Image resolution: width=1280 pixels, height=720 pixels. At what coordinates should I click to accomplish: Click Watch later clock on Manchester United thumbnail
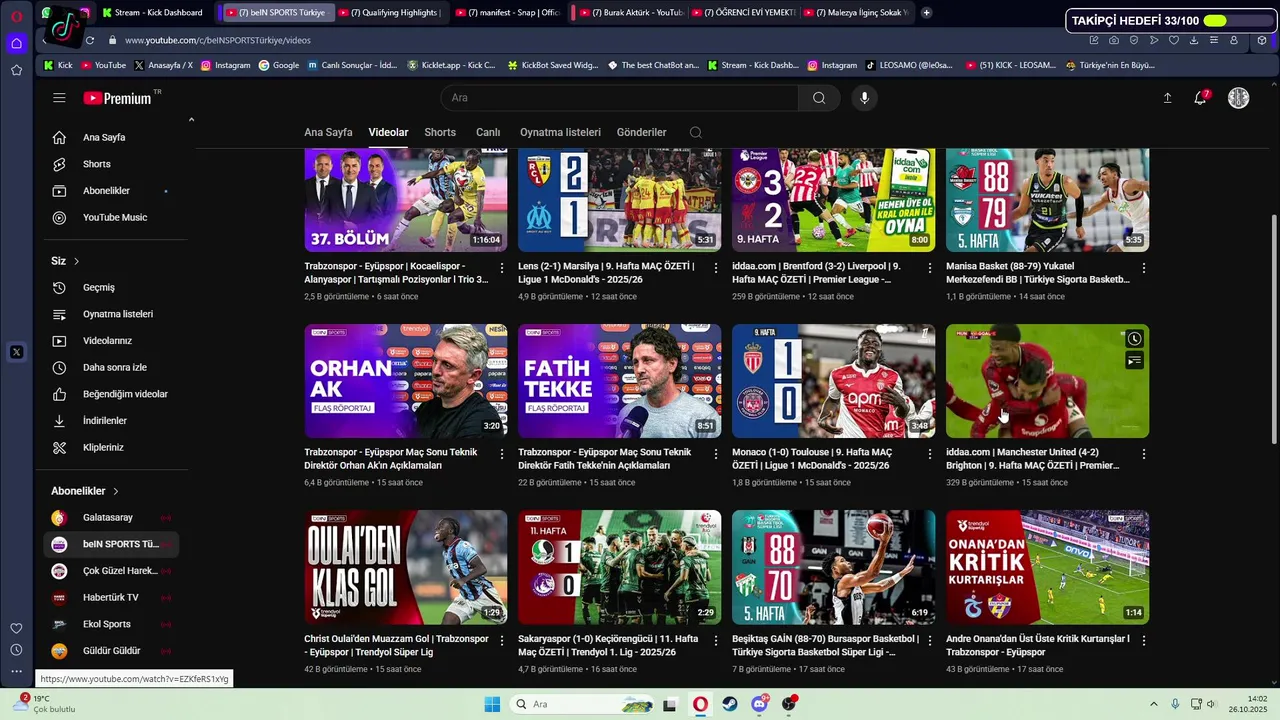pyautogui.click(x=1134, y=339)
